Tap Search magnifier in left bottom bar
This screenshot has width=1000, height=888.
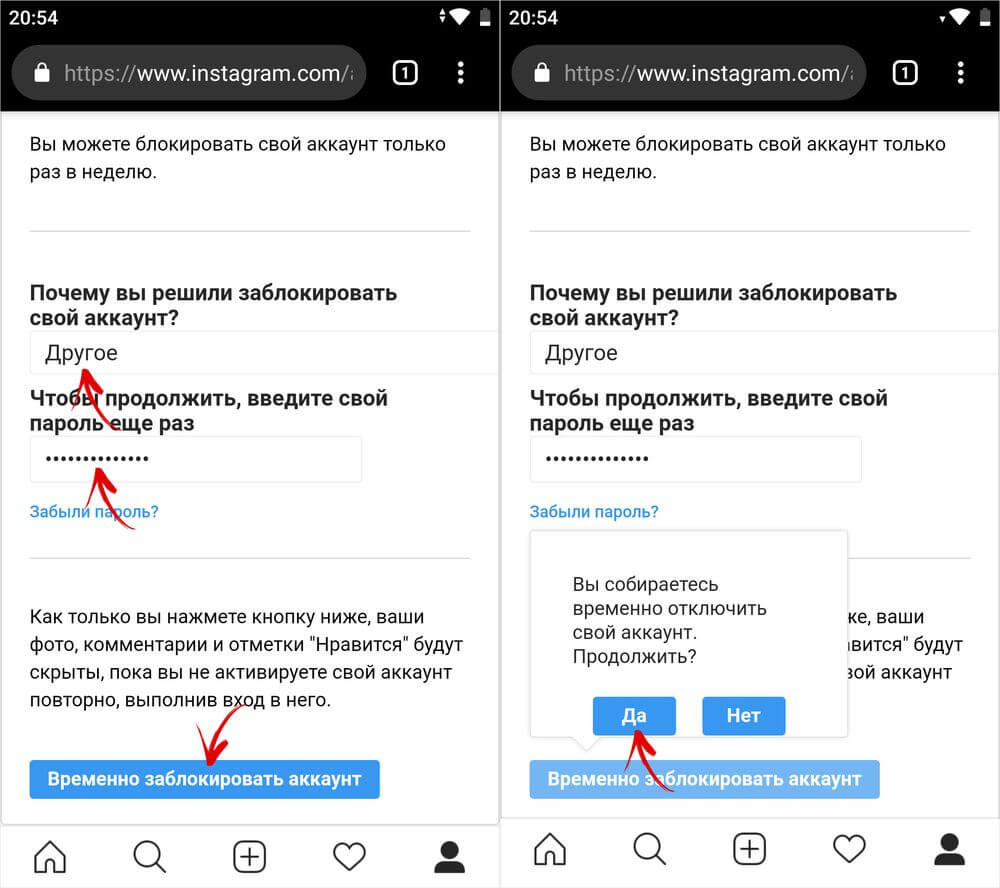click(x=149, y=856)
